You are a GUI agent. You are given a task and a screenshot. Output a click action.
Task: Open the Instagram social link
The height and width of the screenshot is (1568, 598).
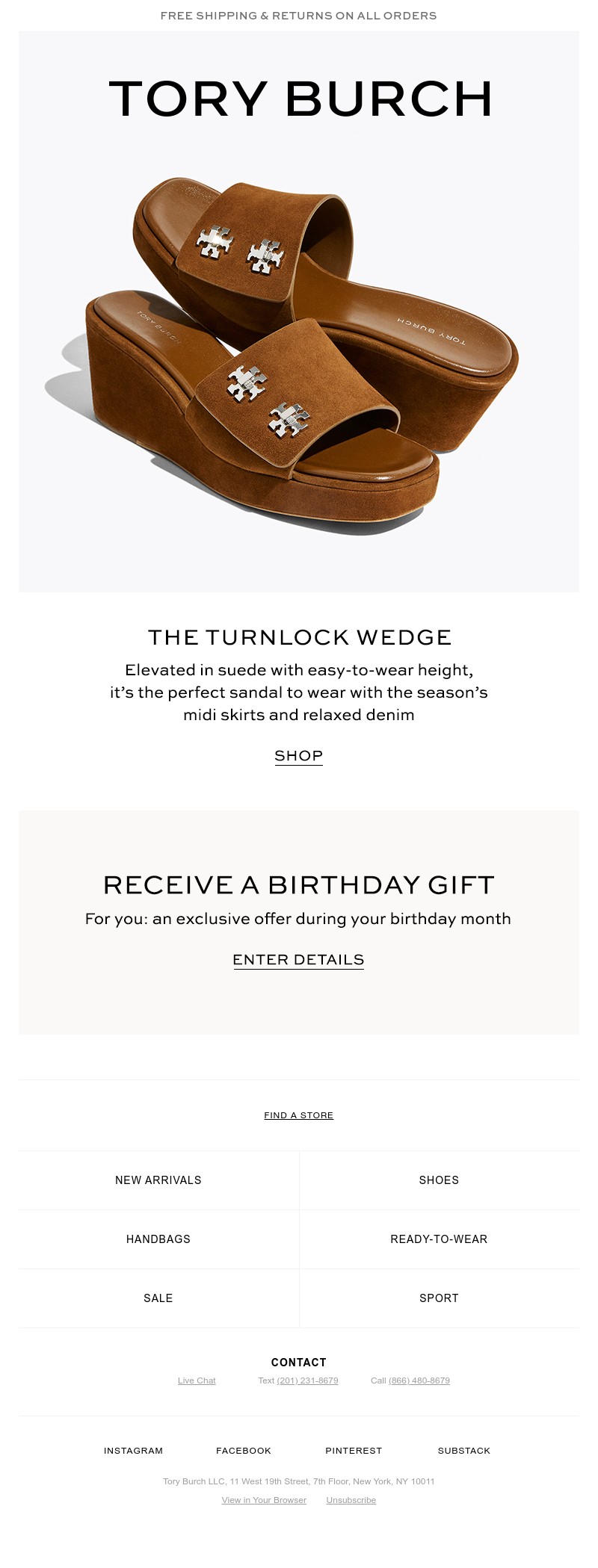pos(133,1450)
